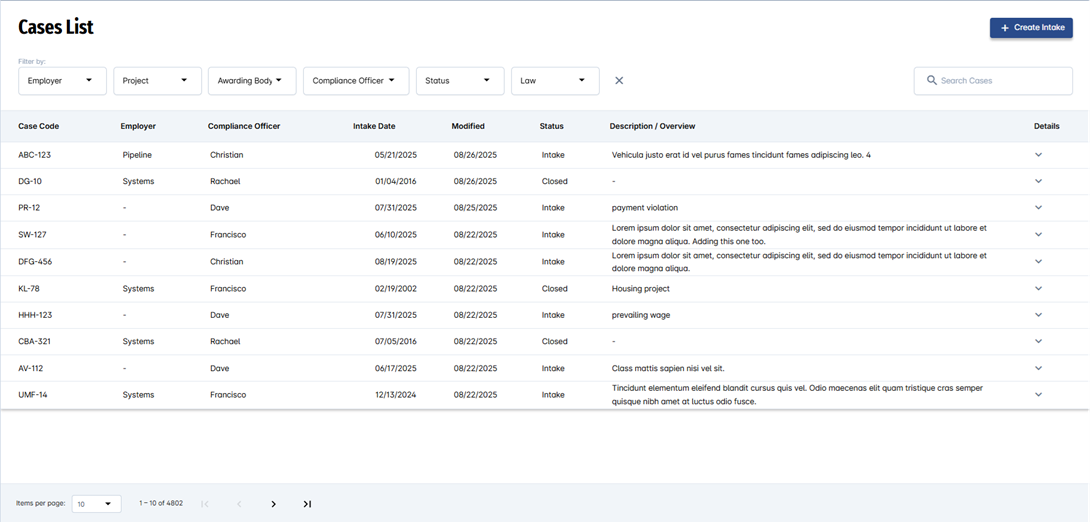
Task: Click case code HHH-123
Action: click(x=35, y=315)
